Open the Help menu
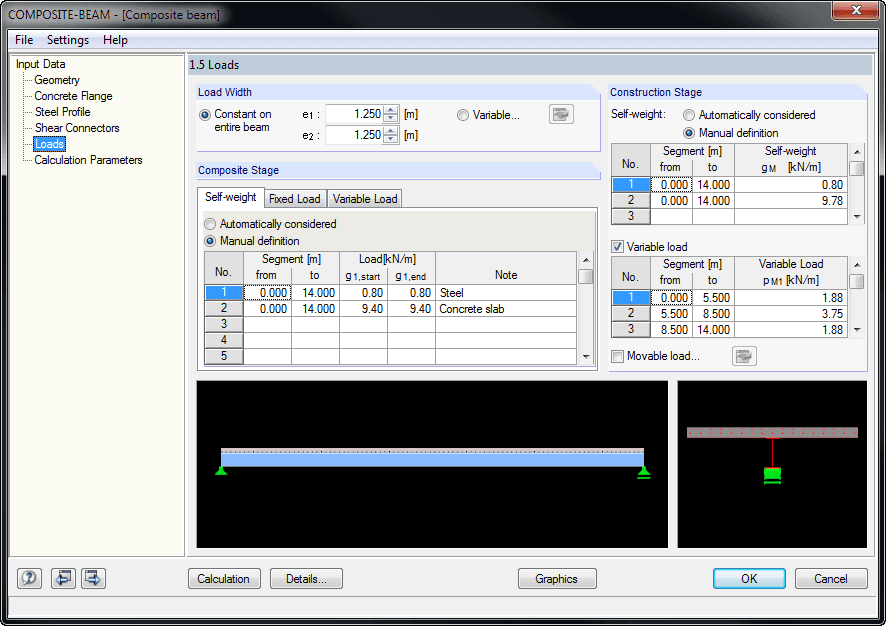Viewport: 886px width, 626px height. point(115,40)
